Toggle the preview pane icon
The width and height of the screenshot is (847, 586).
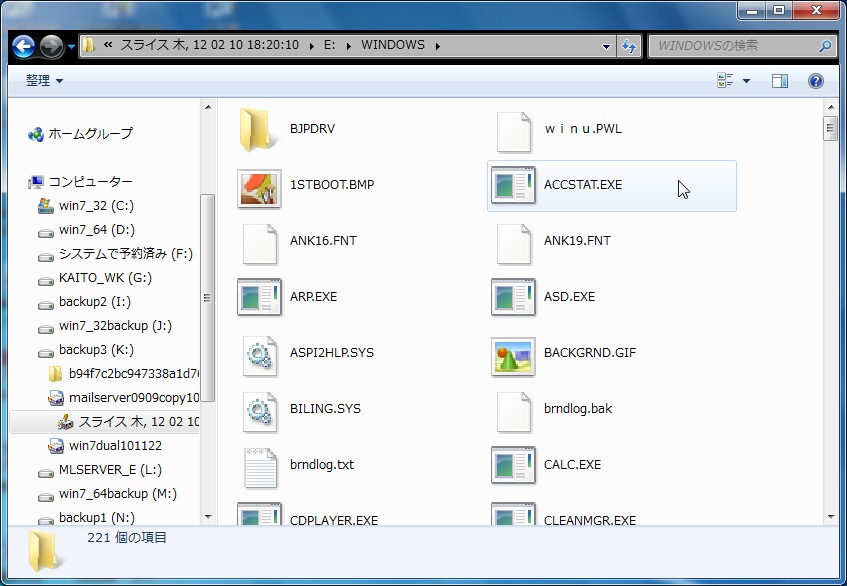click(x=780, y=81)
